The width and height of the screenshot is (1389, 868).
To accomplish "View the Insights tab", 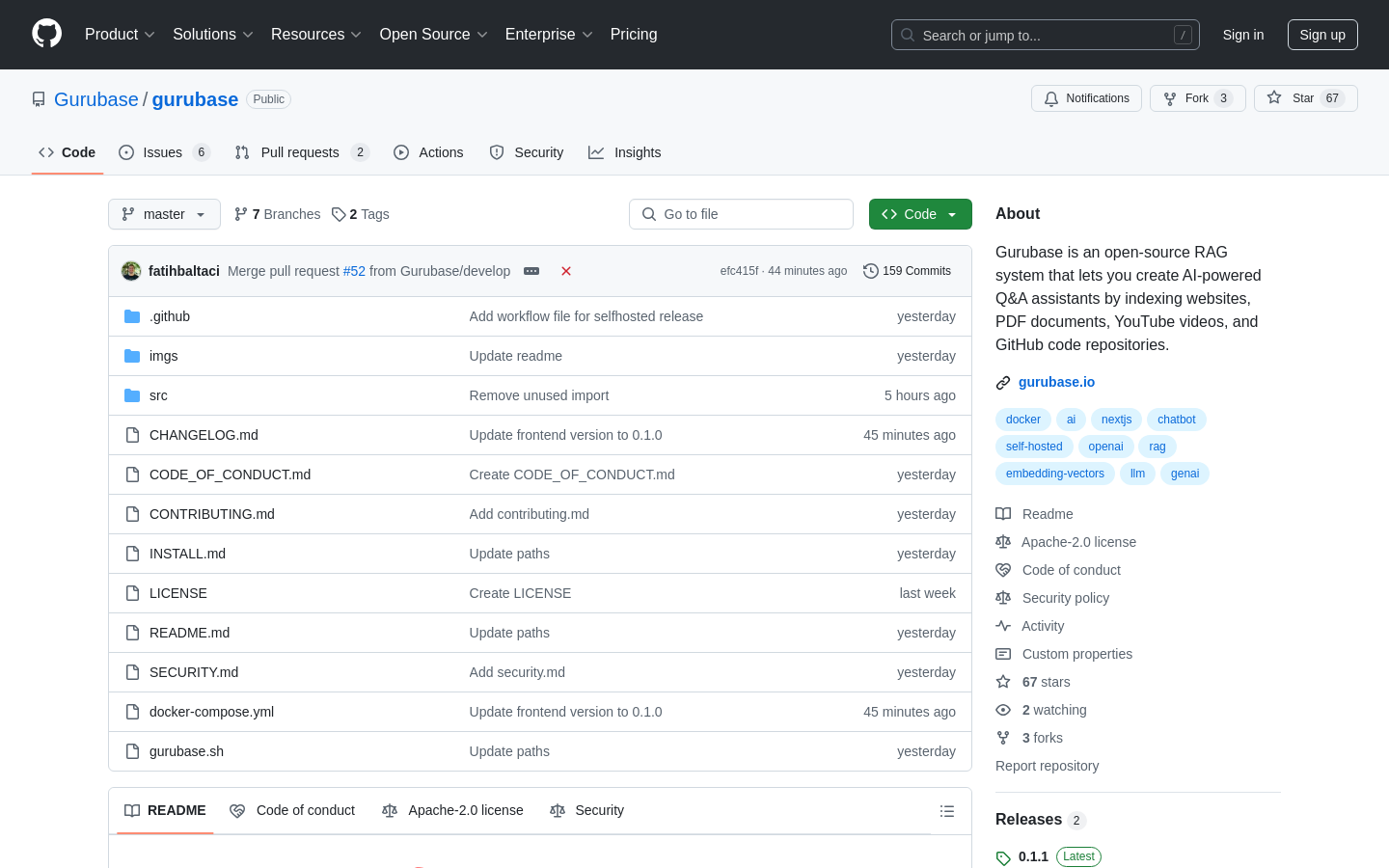I will [x=624, y=152].
